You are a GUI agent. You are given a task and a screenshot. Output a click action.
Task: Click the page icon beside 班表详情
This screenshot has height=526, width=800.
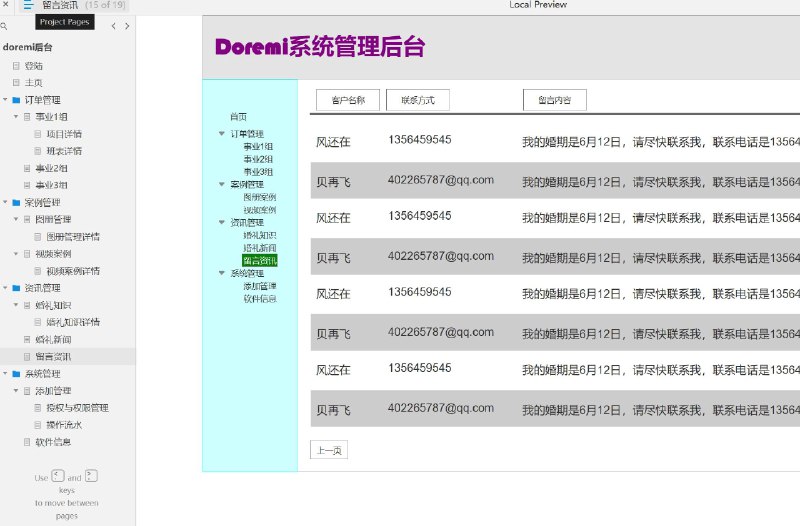[38, 151]
